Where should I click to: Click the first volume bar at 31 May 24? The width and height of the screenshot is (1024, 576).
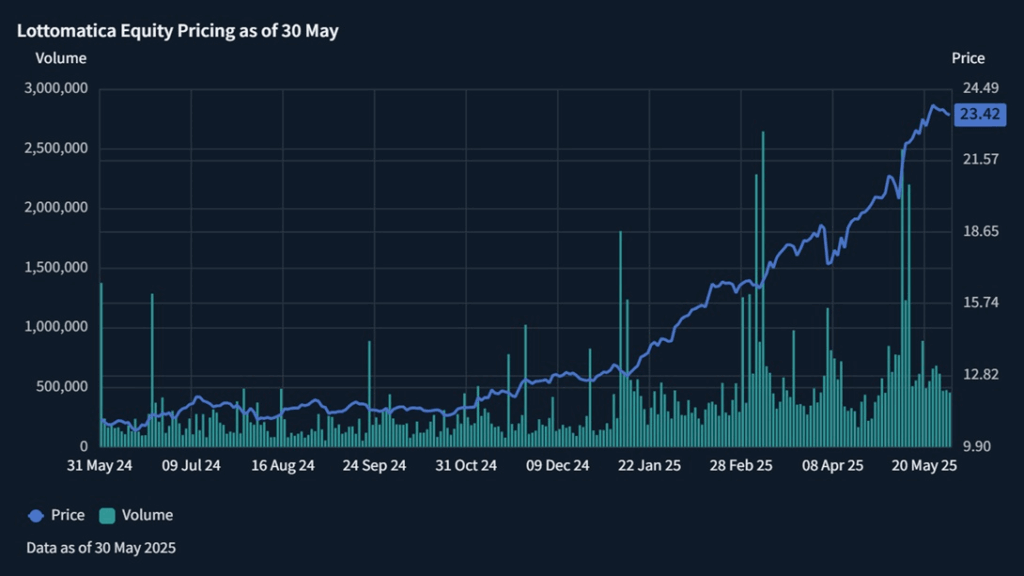click(x=101, y=365)
